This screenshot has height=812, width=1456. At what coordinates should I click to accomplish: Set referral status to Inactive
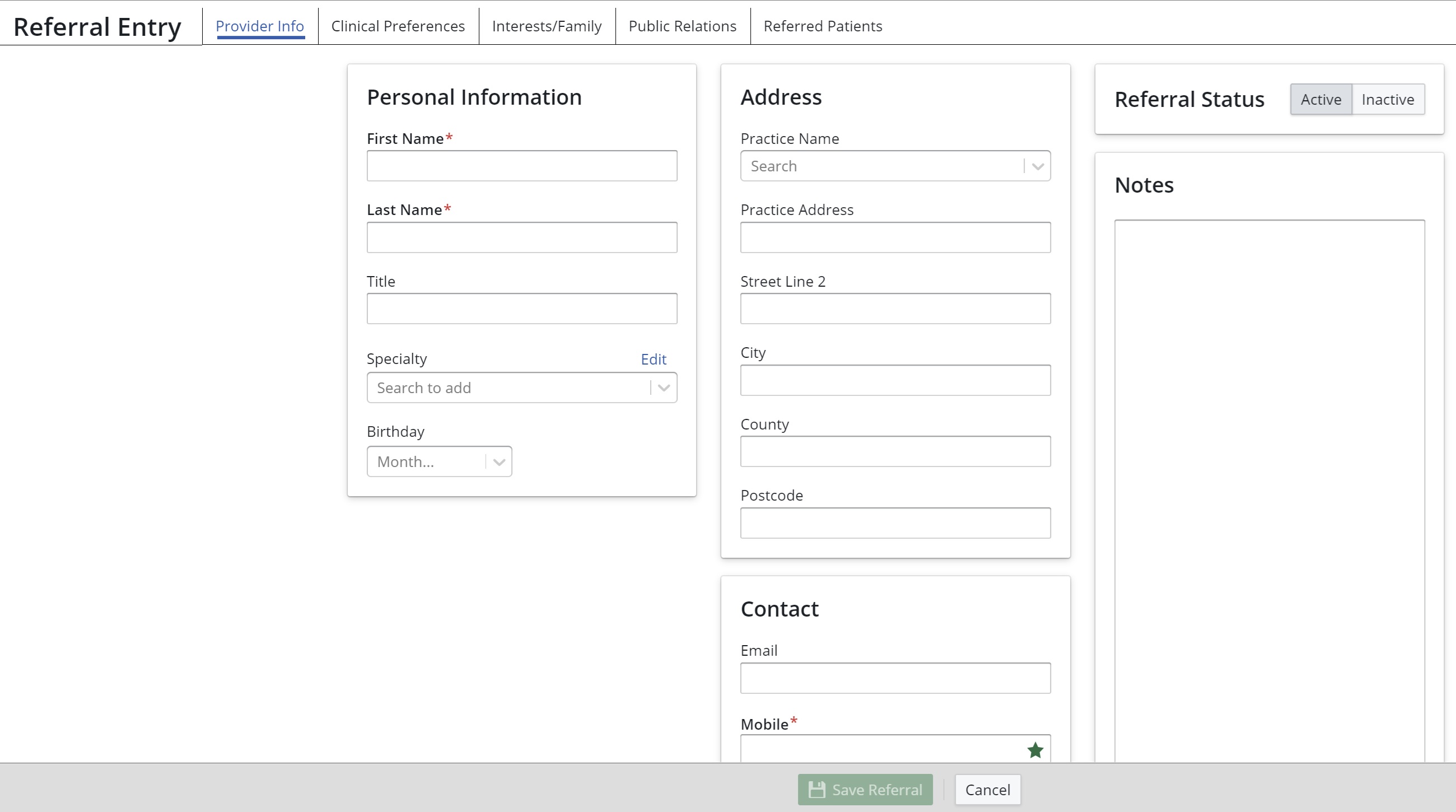(x=1388, y=100)
